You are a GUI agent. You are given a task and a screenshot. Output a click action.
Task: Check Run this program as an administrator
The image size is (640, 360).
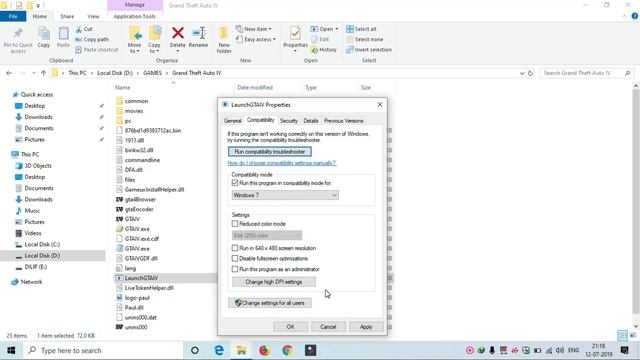point(235,269)
